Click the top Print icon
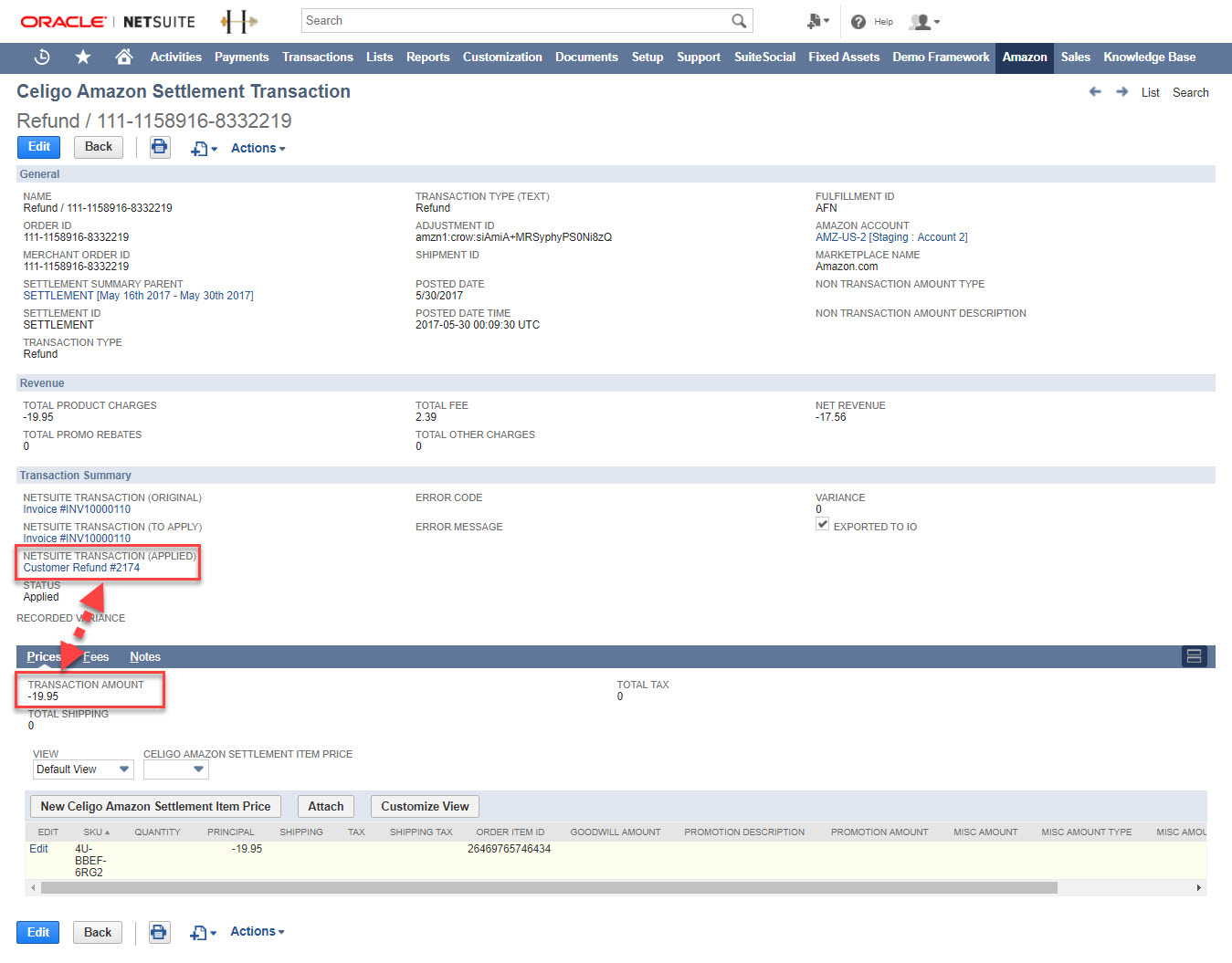Image resolution: width=1232 pixels, height=963 pixels. coord(160,147)
